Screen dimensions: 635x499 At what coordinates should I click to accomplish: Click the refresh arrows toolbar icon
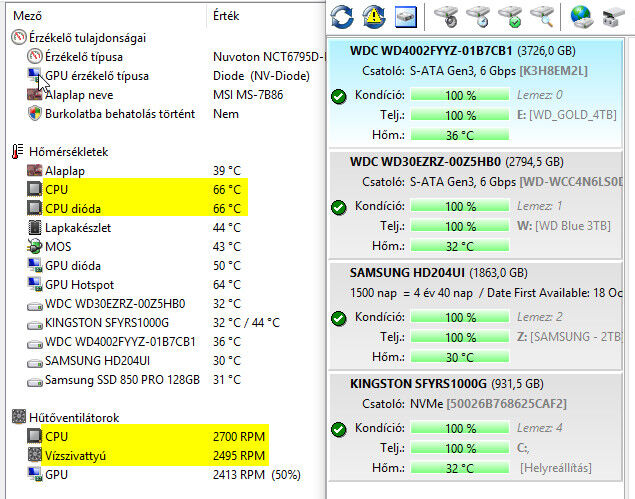(342, 17)
